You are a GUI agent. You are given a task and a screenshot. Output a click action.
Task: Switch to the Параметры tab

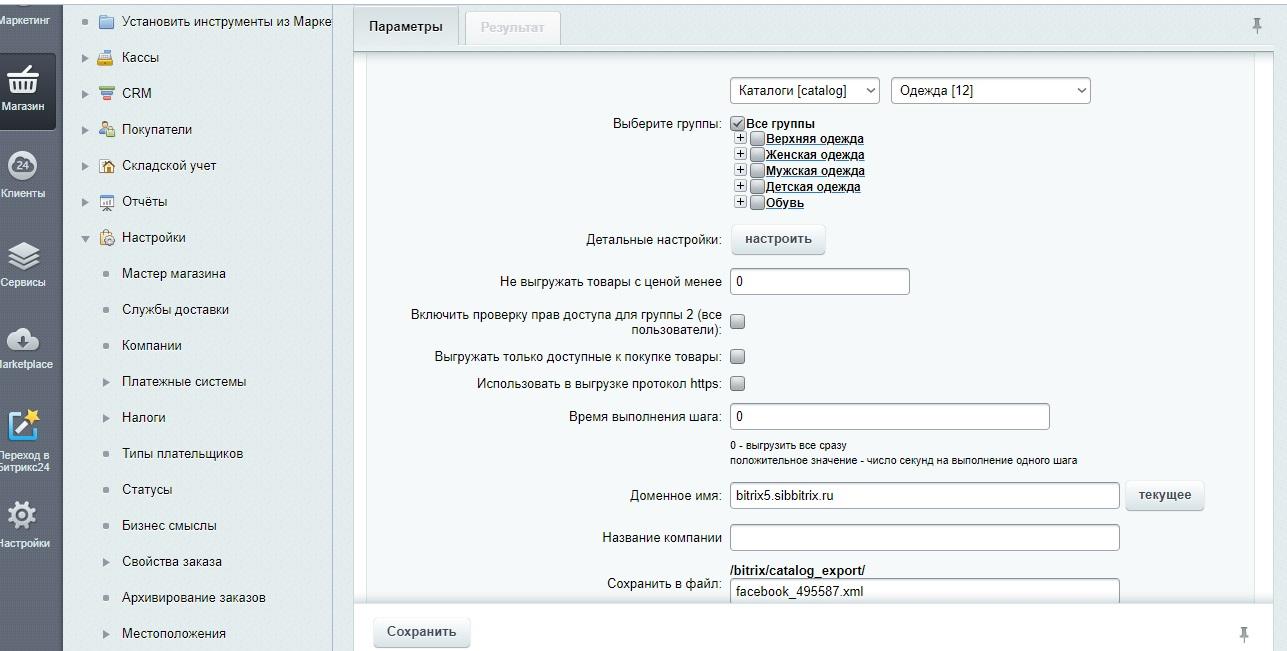tap(406, 27)
